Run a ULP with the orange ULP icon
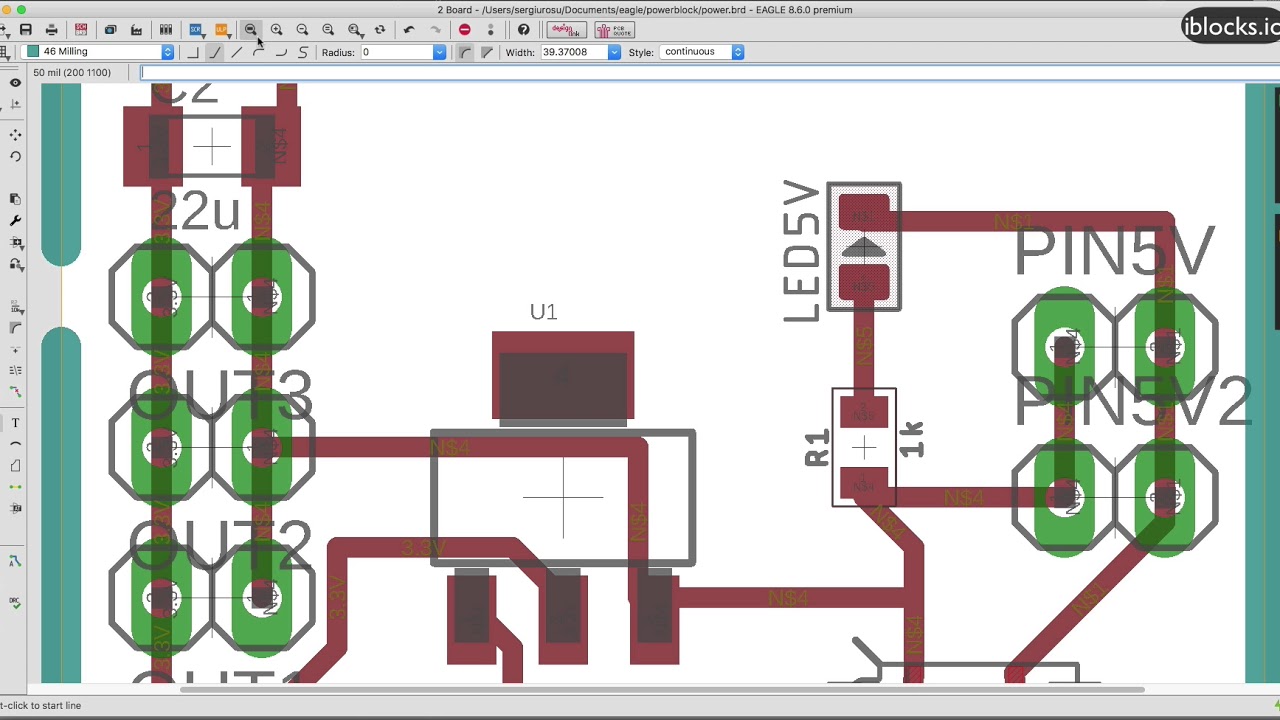The width and height of the screenshot is (1280, 720). 222,30
